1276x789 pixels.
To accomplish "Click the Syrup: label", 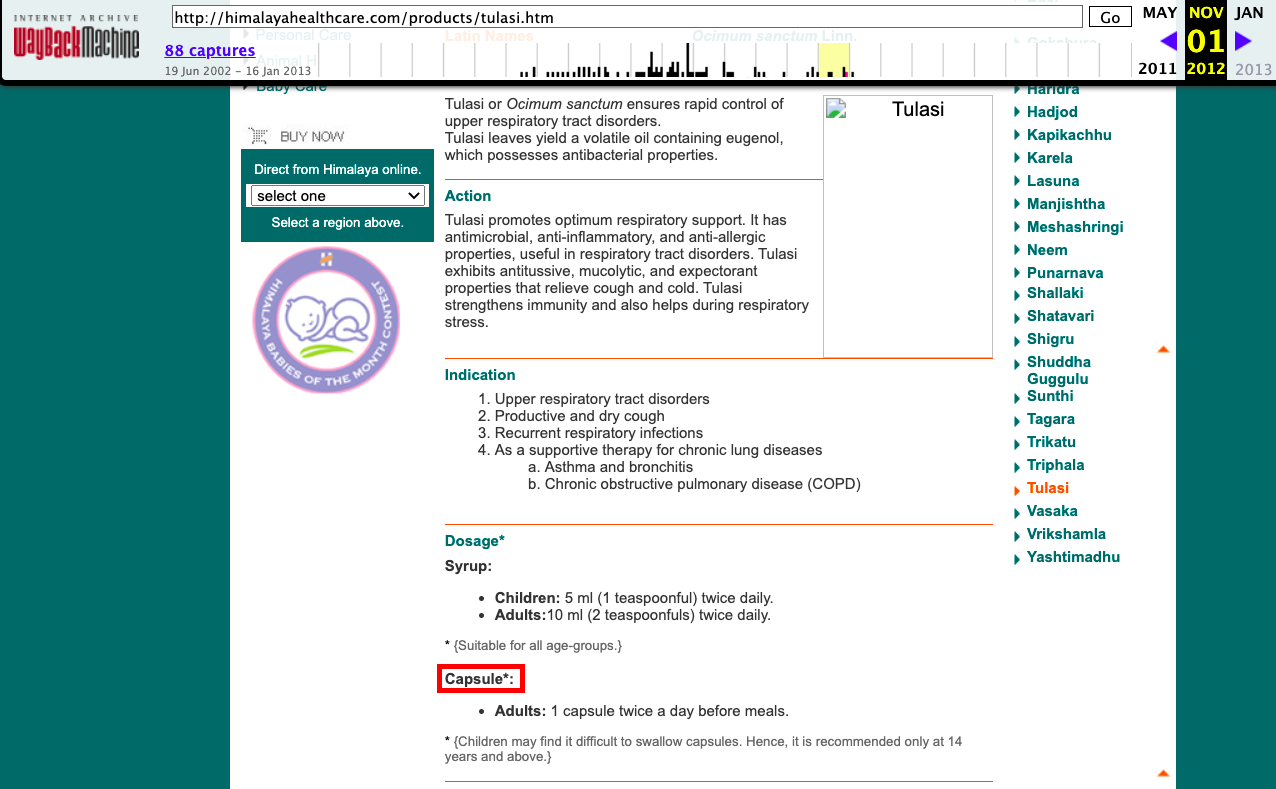I will pyautogui.click(x=468, y=566).
